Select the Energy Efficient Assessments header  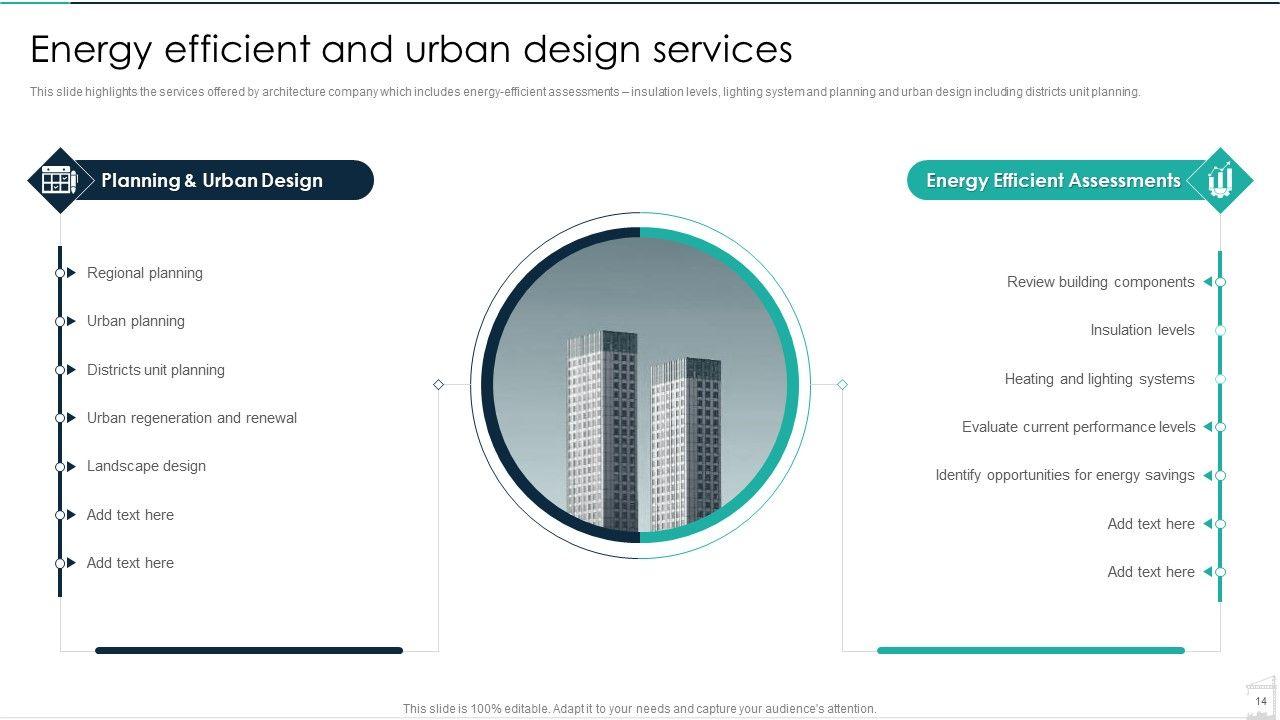coord(1053,181)
